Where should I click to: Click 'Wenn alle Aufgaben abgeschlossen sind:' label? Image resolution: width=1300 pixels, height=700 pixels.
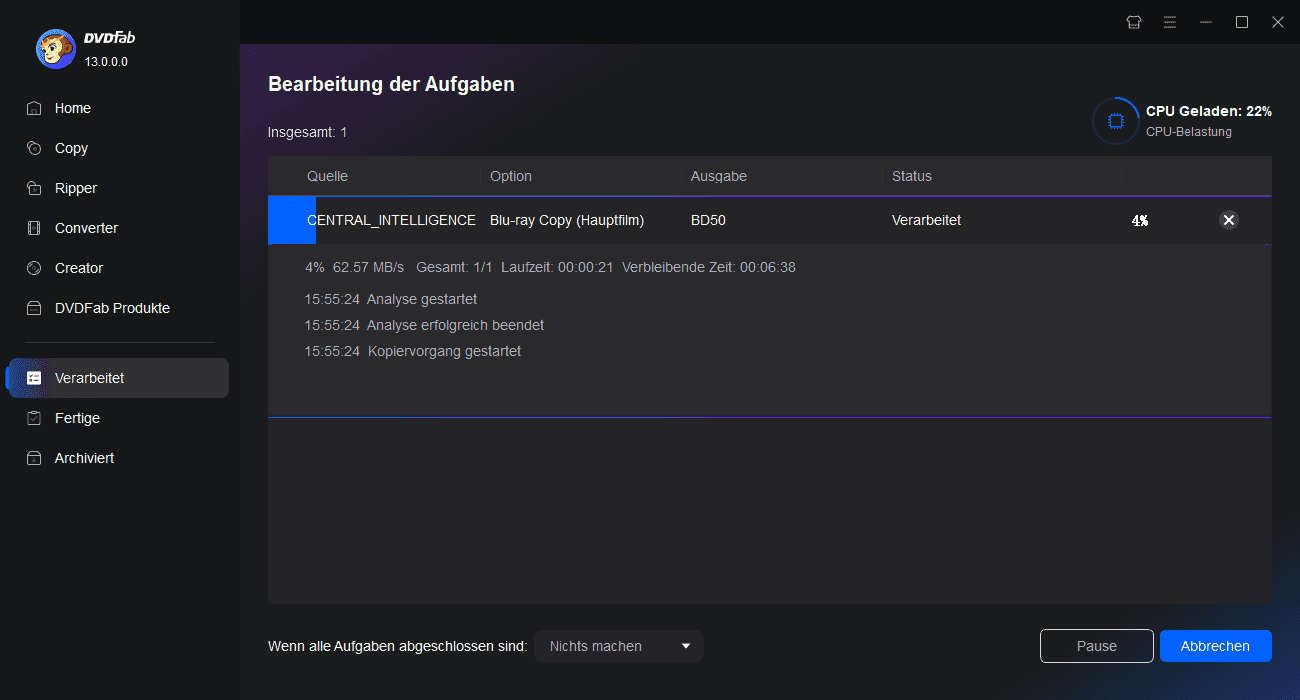[x=397, y=646]
